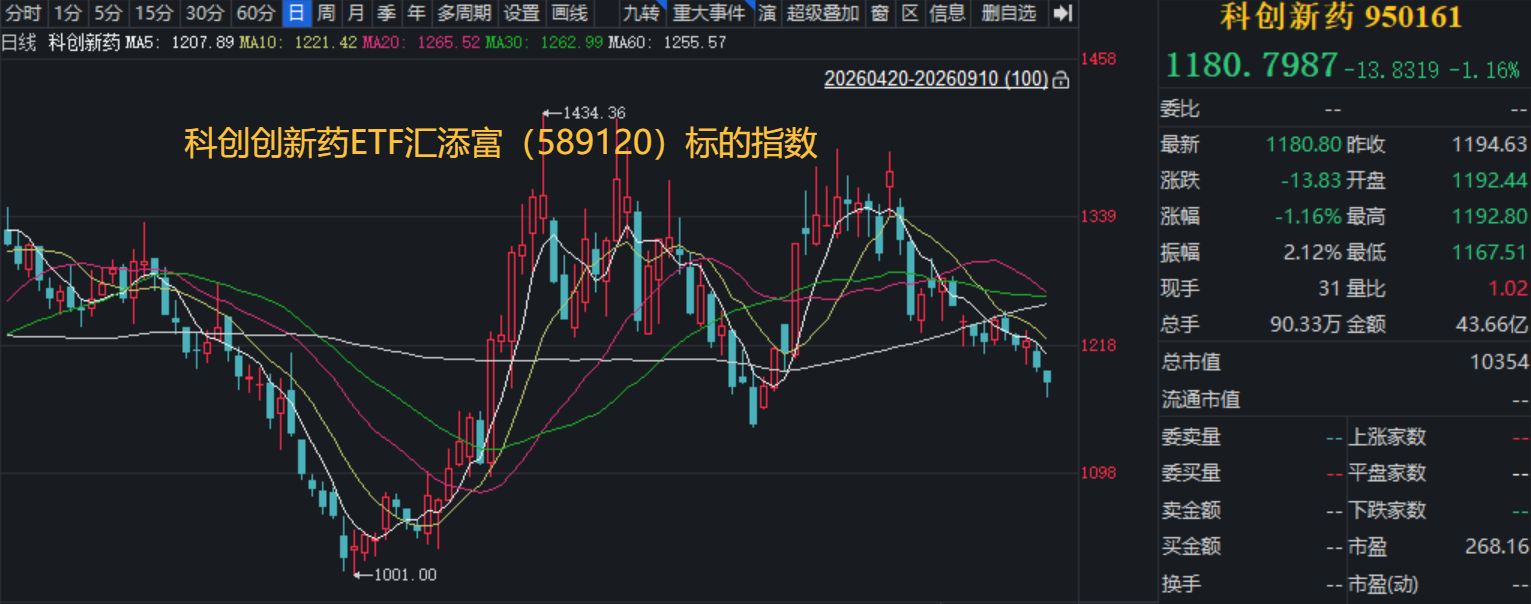Select the 5分 period tab
Viewport: 1531px width, 604px height.
(x=108, y=14)
